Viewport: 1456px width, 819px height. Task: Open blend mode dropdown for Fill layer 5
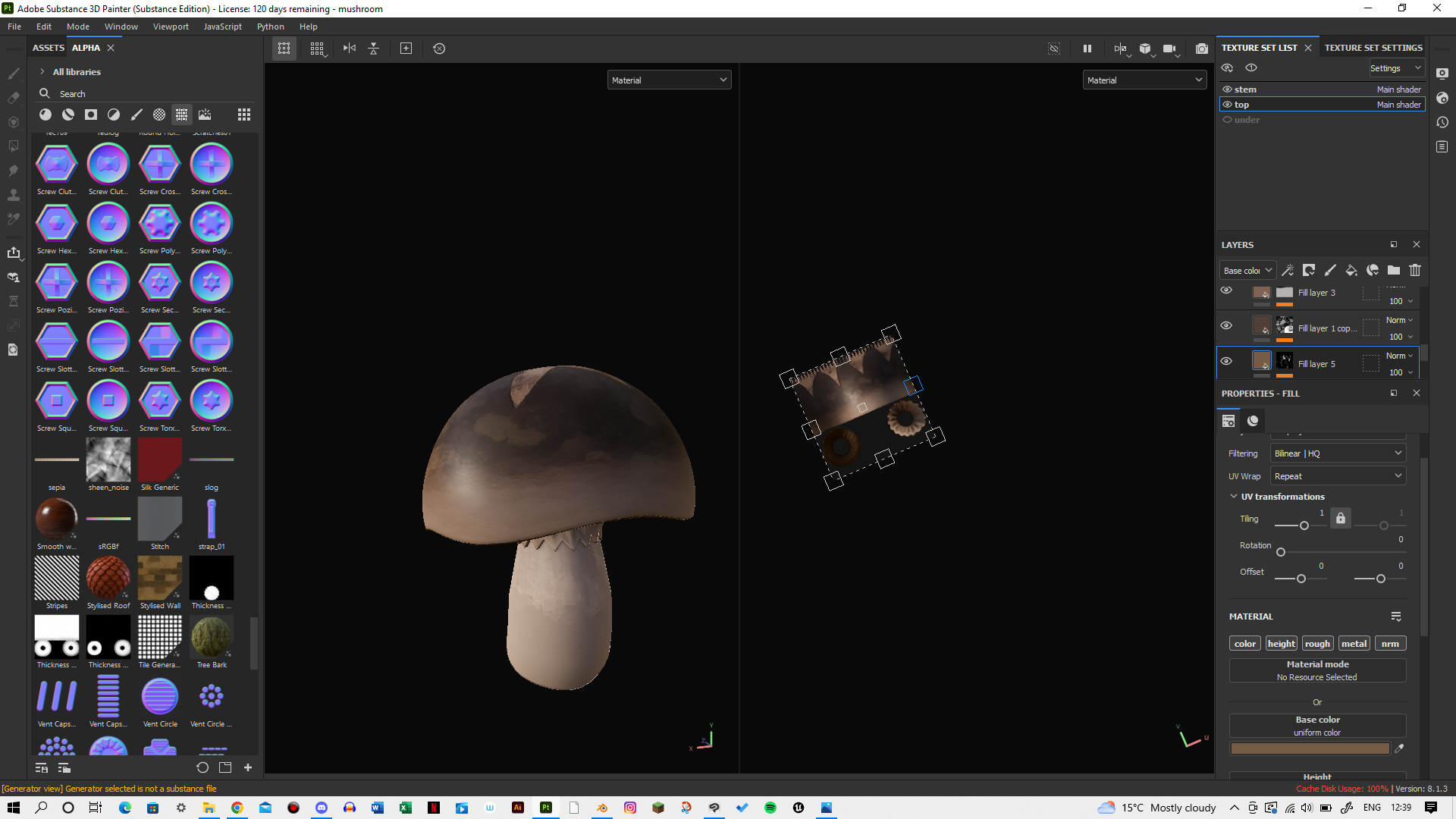point(1400,356)
